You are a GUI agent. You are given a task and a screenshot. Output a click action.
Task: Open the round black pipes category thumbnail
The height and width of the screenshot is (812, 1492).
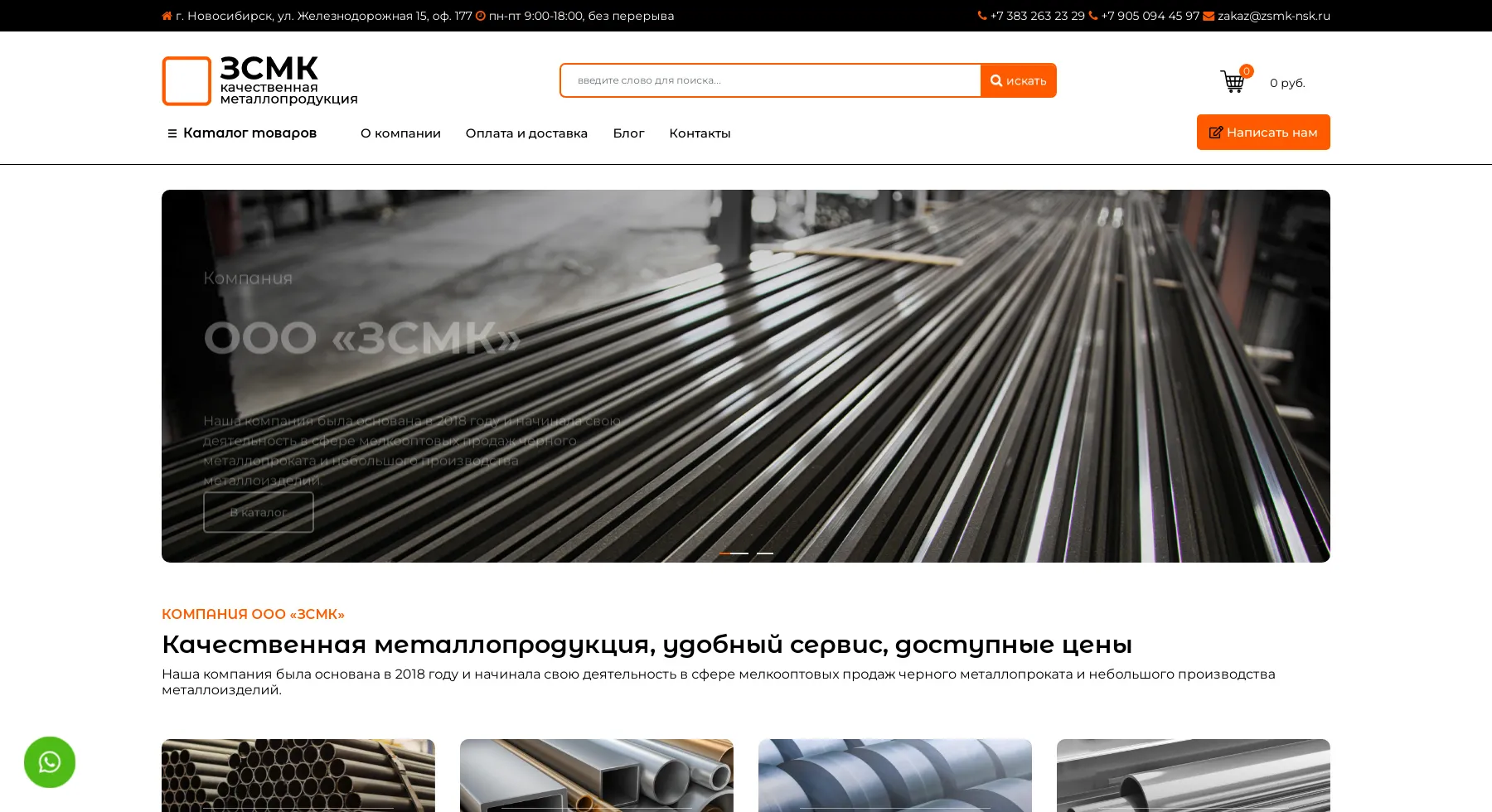[298, 776]
